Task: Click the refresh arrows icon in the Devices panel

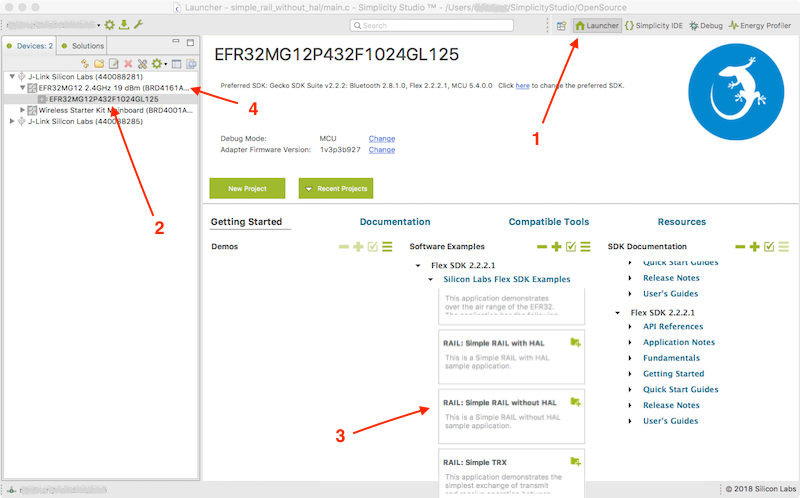Action: click(85, 64)
